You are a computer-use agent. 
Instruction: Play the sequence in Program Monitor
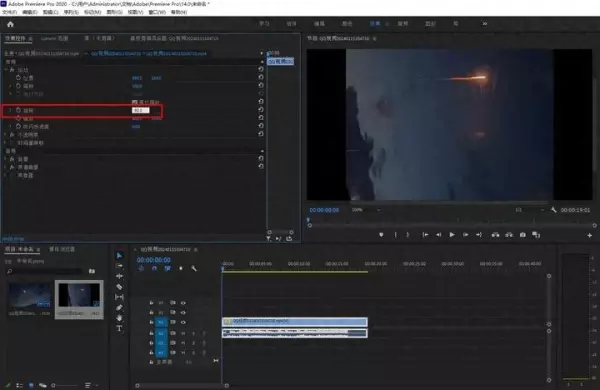coord(452,235)
